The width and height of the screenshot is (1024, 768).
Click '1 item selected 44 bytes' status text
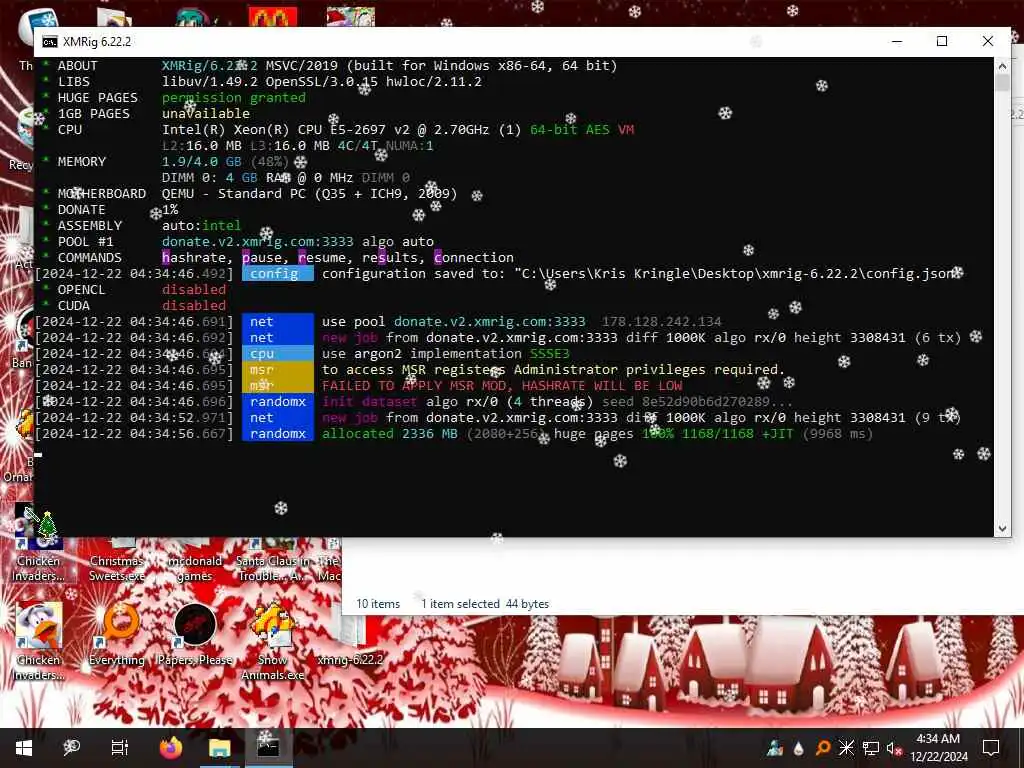pos(485,604)
